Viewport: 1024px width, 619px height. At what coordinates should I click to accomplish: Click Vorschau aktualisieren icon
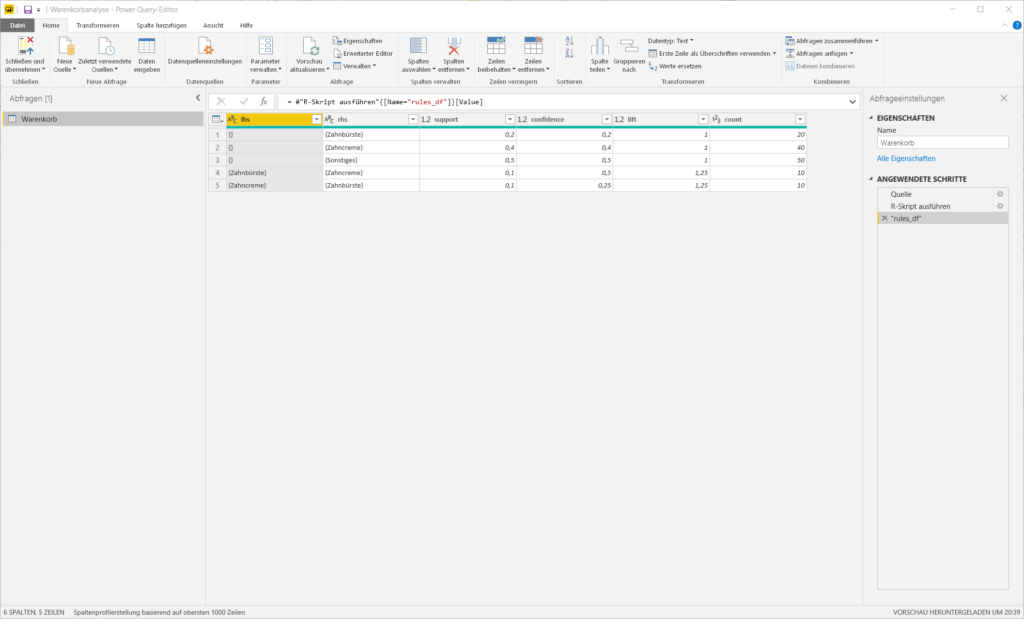tap(310, 46)
